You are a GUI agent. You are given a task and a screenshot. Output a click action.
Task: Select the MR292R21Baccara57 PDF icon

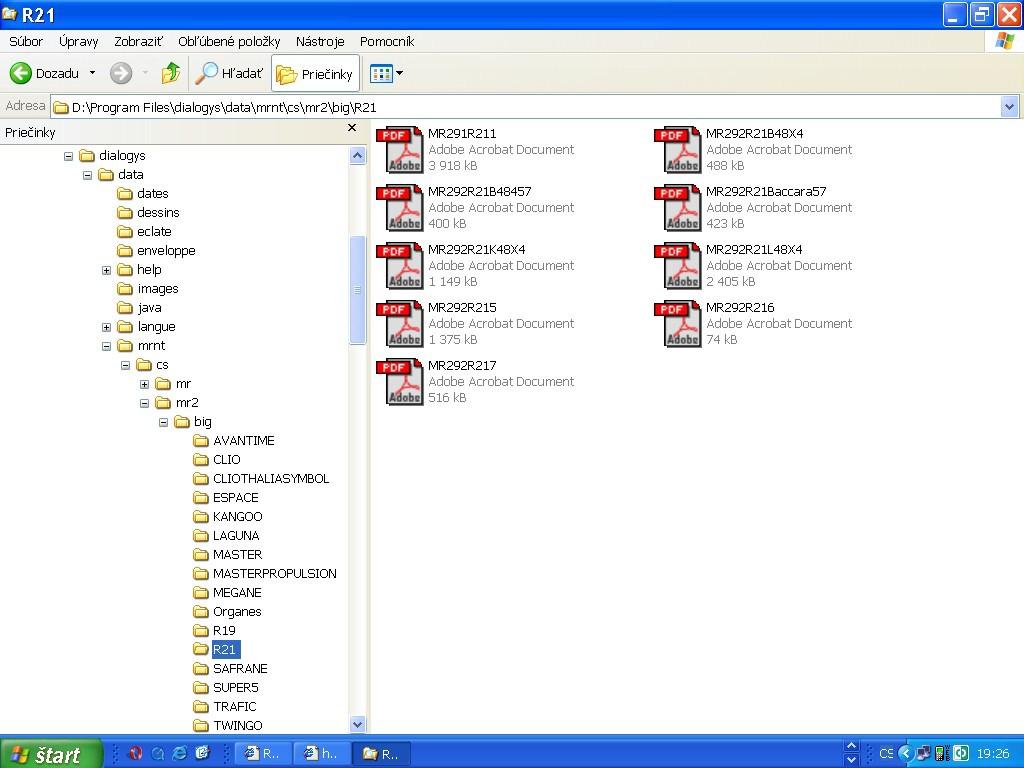pos(679,208)
